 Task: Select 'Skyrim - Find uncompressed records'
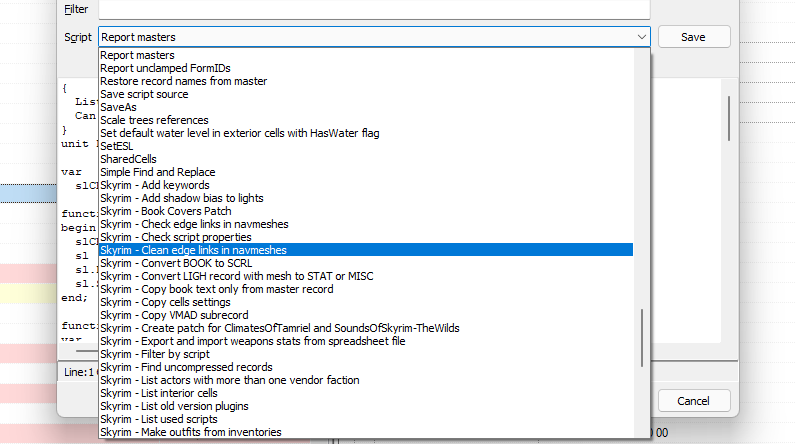click(366, 367)
